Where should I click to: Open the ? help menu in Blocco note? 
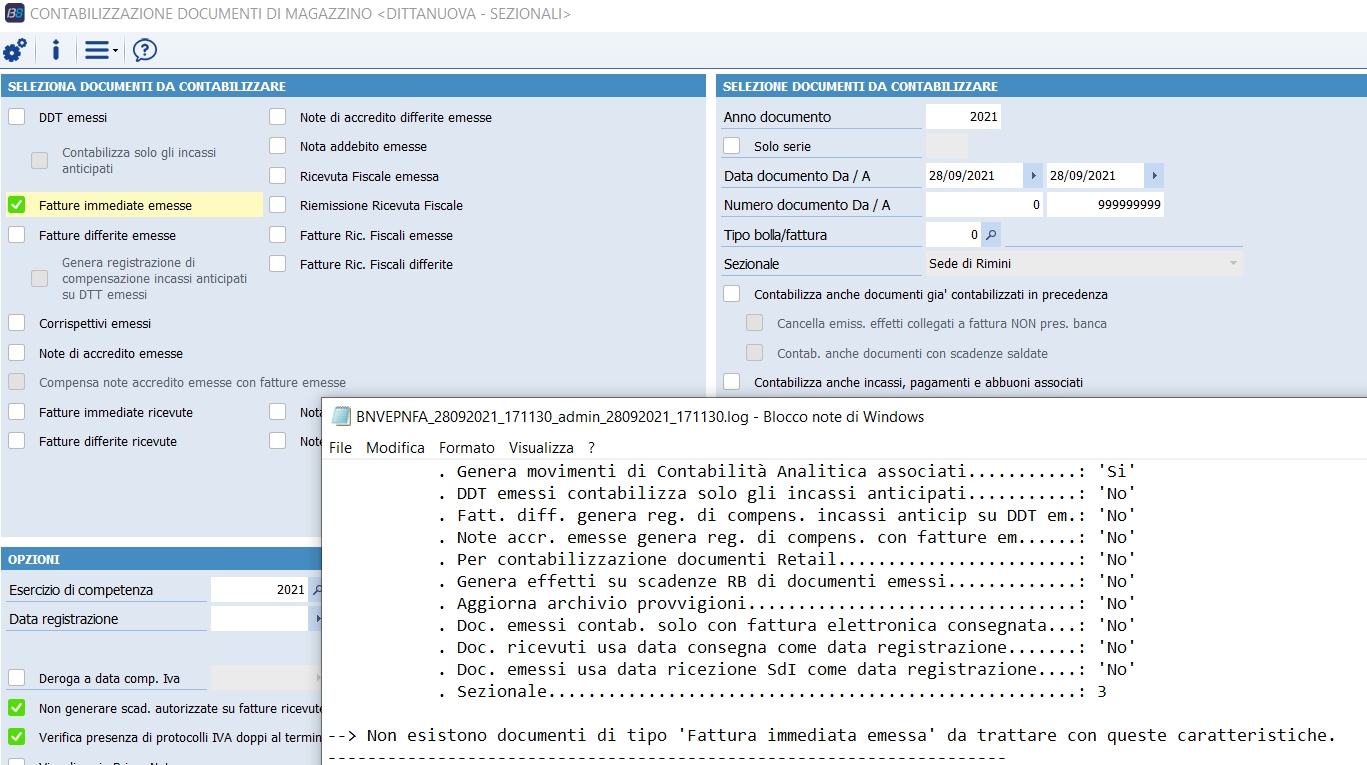[591, 448]
